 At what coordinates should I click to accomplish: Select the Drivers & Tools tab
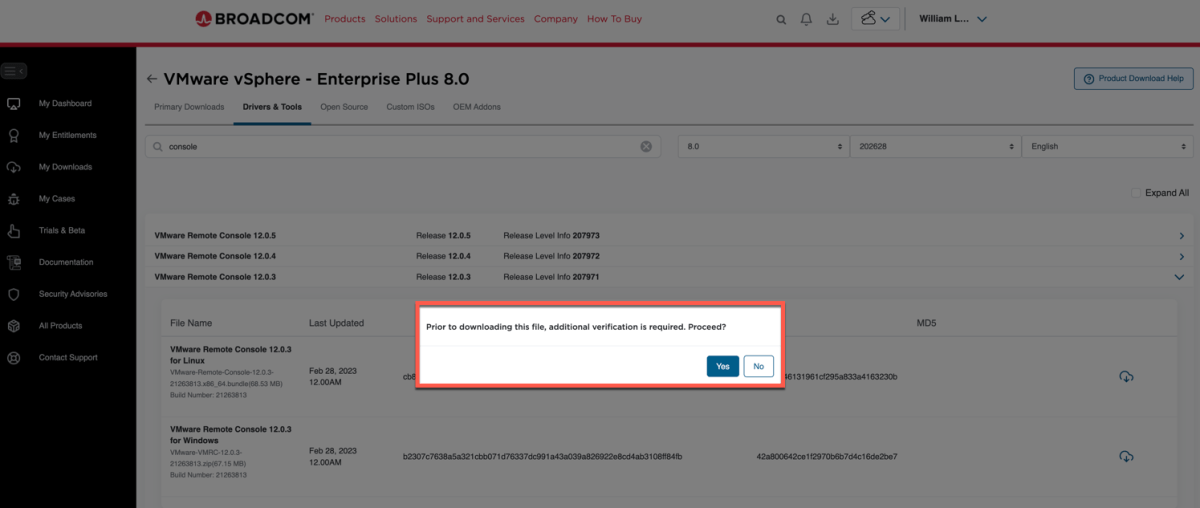point(272,107)
